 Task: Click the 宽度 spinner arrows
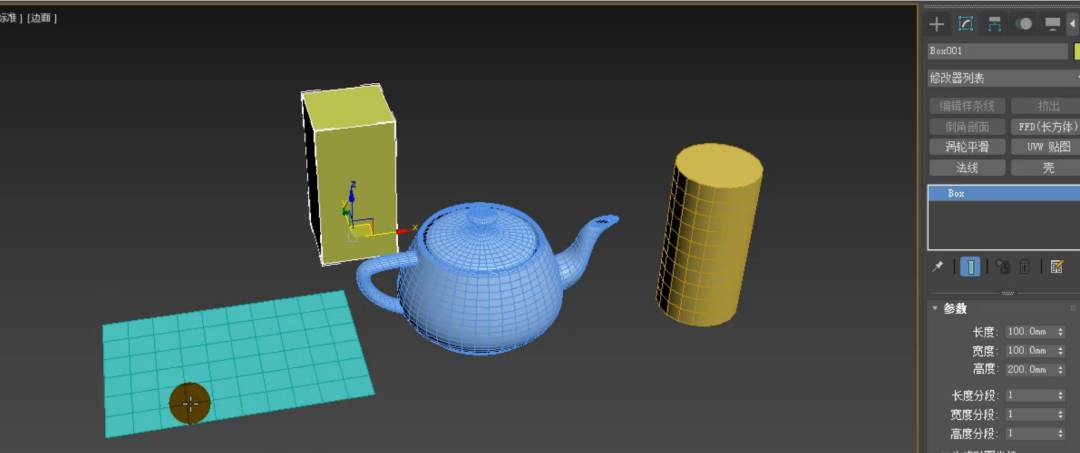(x=1061, y=350)
